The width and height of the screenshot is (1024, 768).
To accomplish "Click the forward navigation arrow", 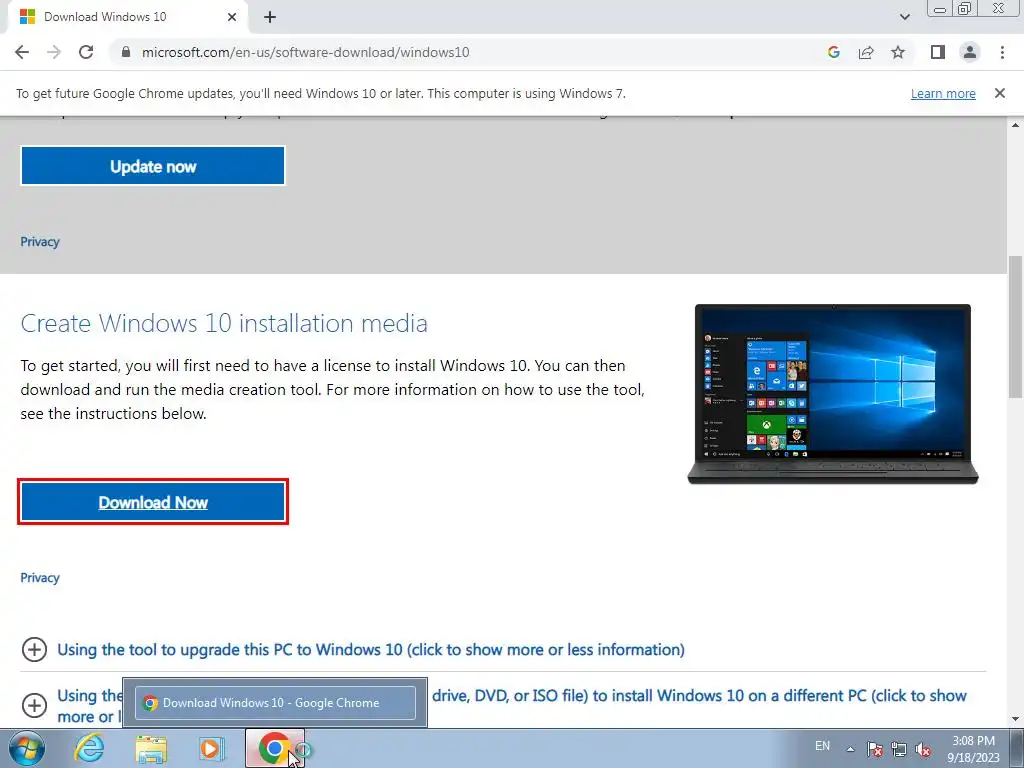I will click(54, 52).
